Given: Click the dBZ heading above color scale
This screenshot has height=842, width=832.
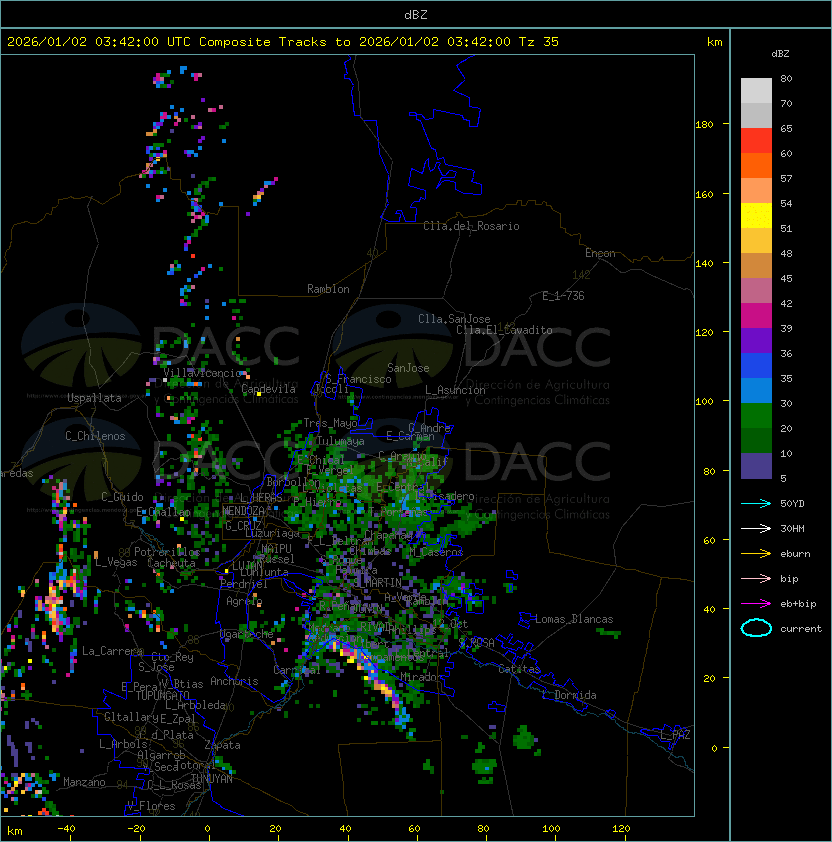Looking at the screenshot, I should (780, 54).
